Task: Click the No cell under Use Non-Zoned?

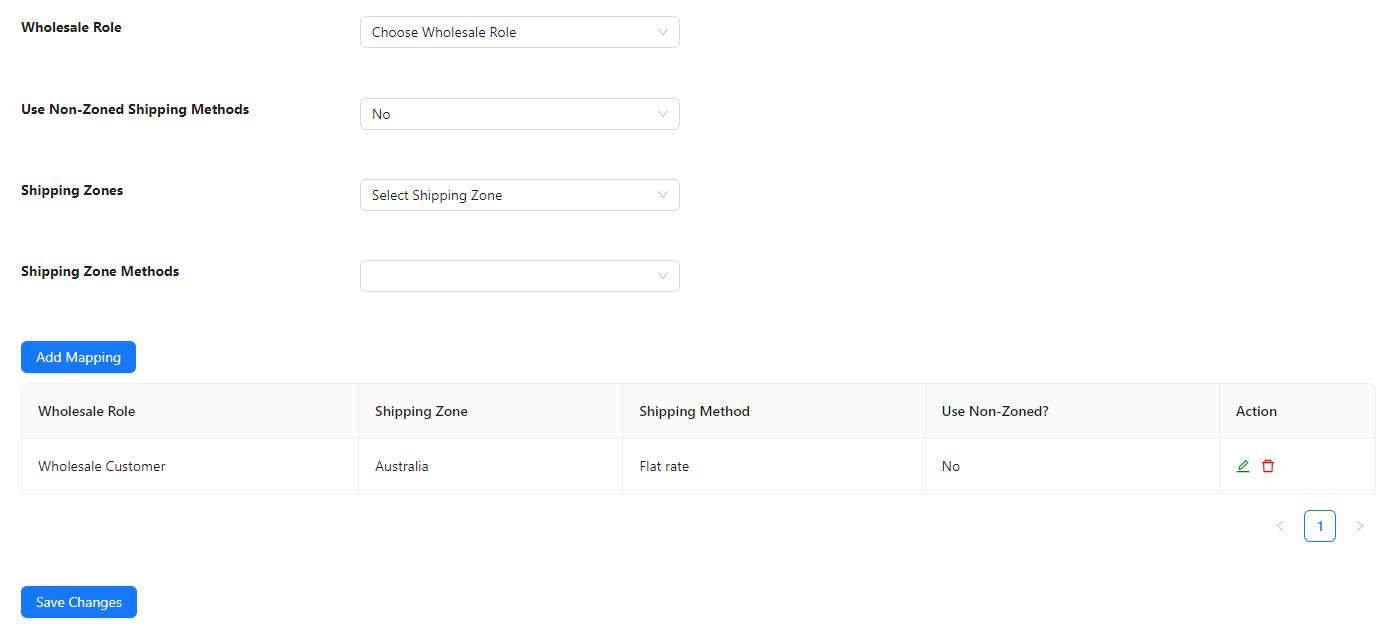Action: (x=951, y=466)
